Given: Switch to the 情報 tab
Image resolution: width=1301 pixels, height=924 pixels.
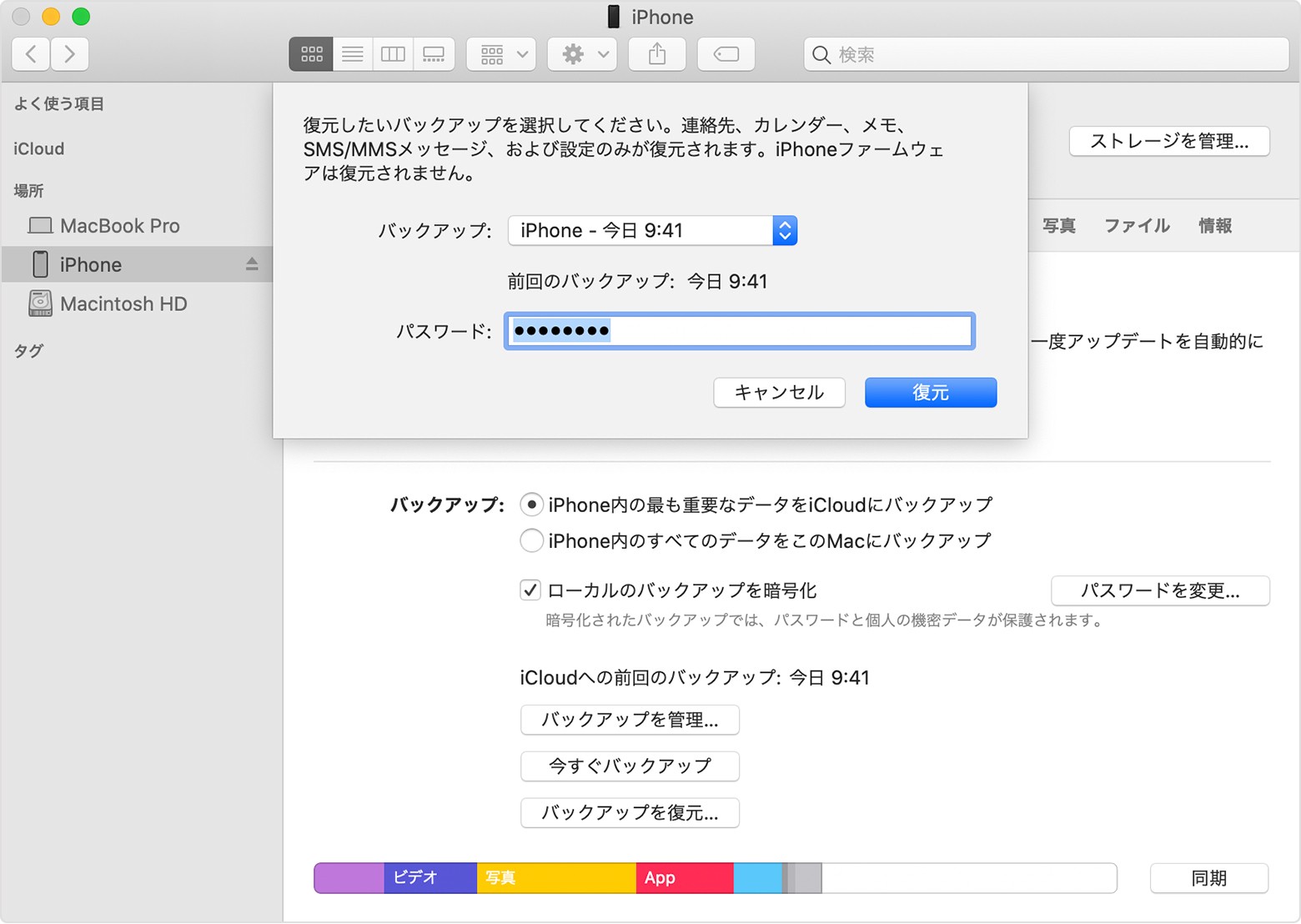Looking at the screenshot, I should pos(1214,226).
